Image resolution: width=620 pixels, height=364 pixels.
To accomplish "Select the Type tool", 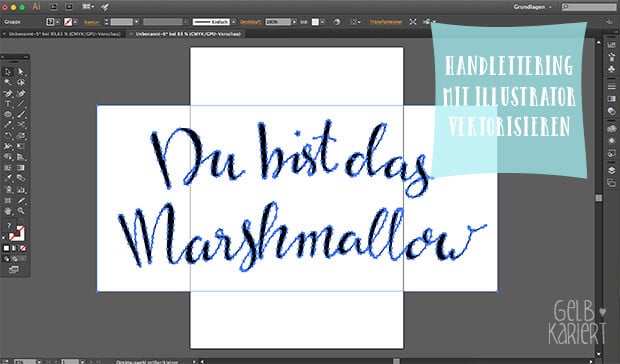I will pyautogui.click(x=8, y=104).
